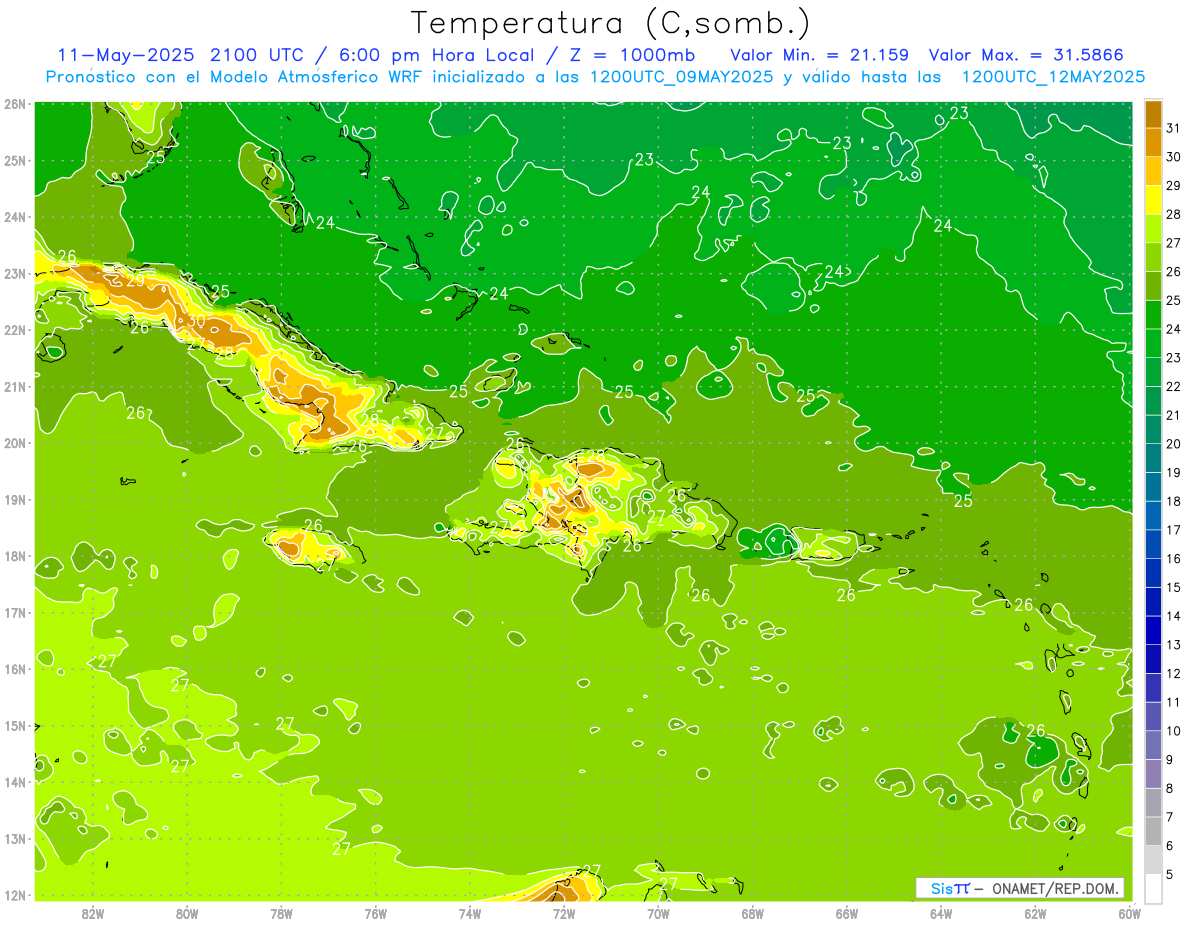
Task: Click legend scale value 31
Action: coord(1174,129)
